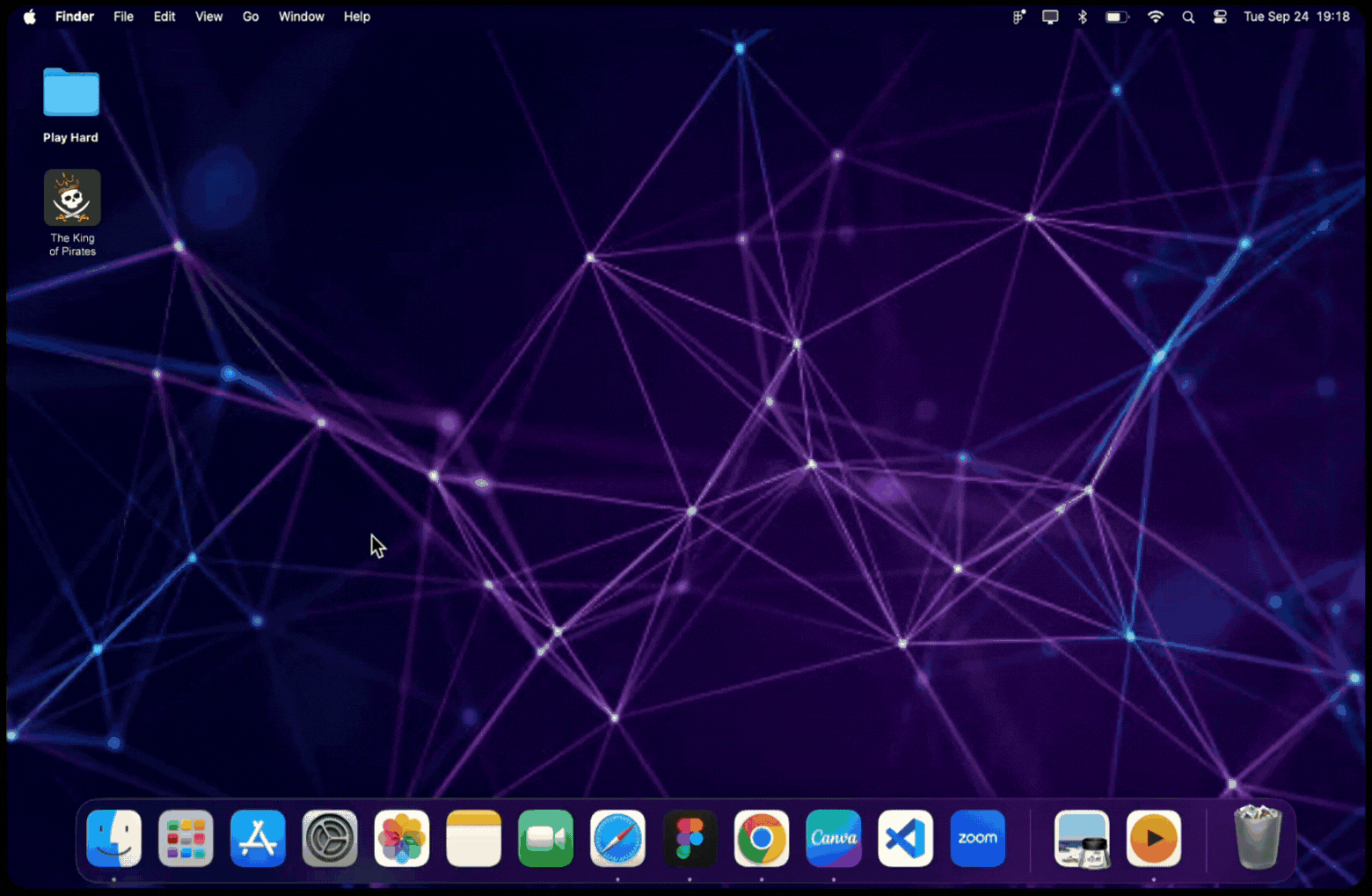
Task: Open the Go menu
Action: [x=251, y=17]
